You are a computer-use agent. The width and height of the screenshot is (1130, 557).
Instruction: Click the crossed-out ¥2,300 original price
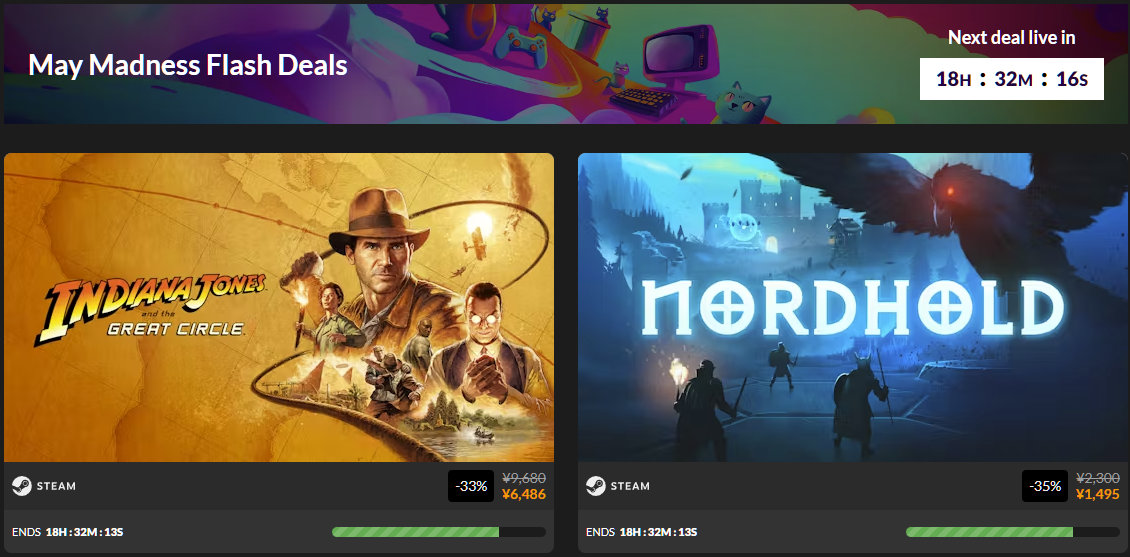[1098, 477]
